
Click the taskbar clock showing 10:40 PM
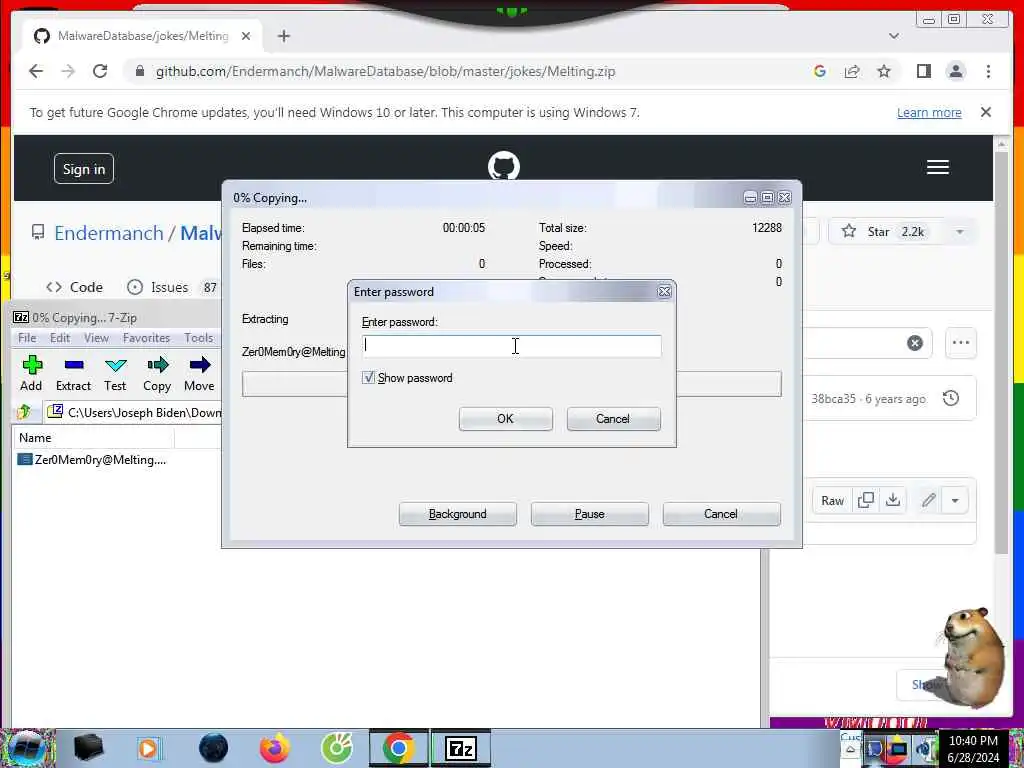[x=973, y=748]
